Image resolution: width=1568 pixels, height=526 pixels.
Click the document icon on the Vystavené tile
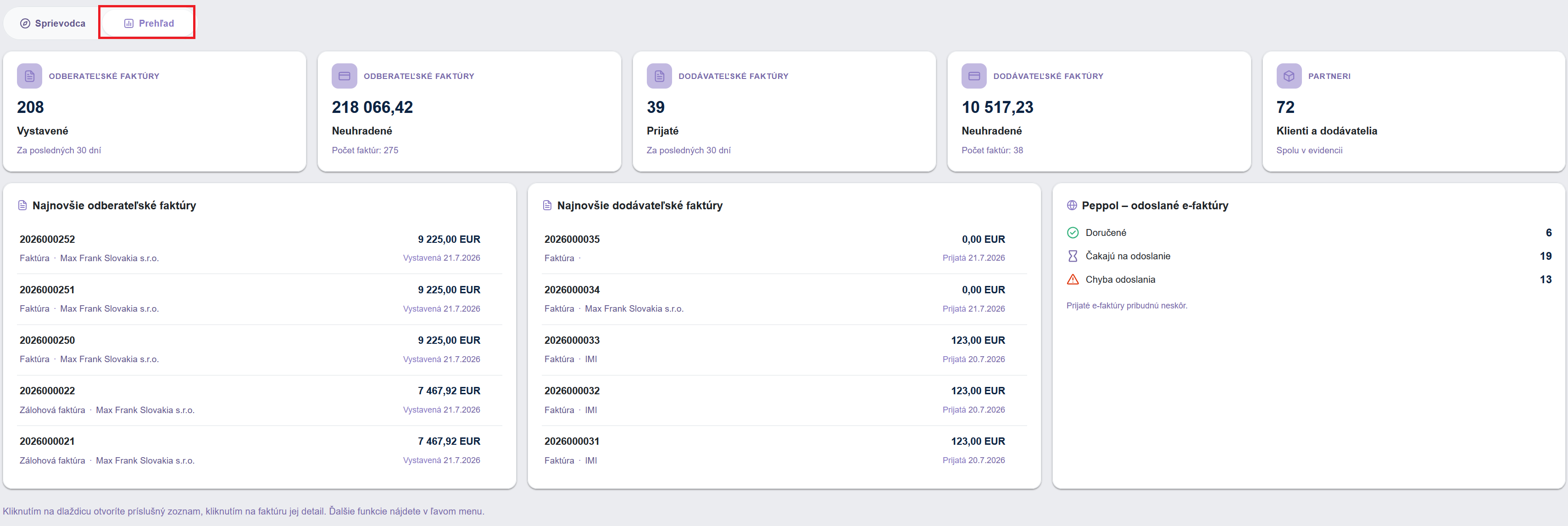pos(29,76)
